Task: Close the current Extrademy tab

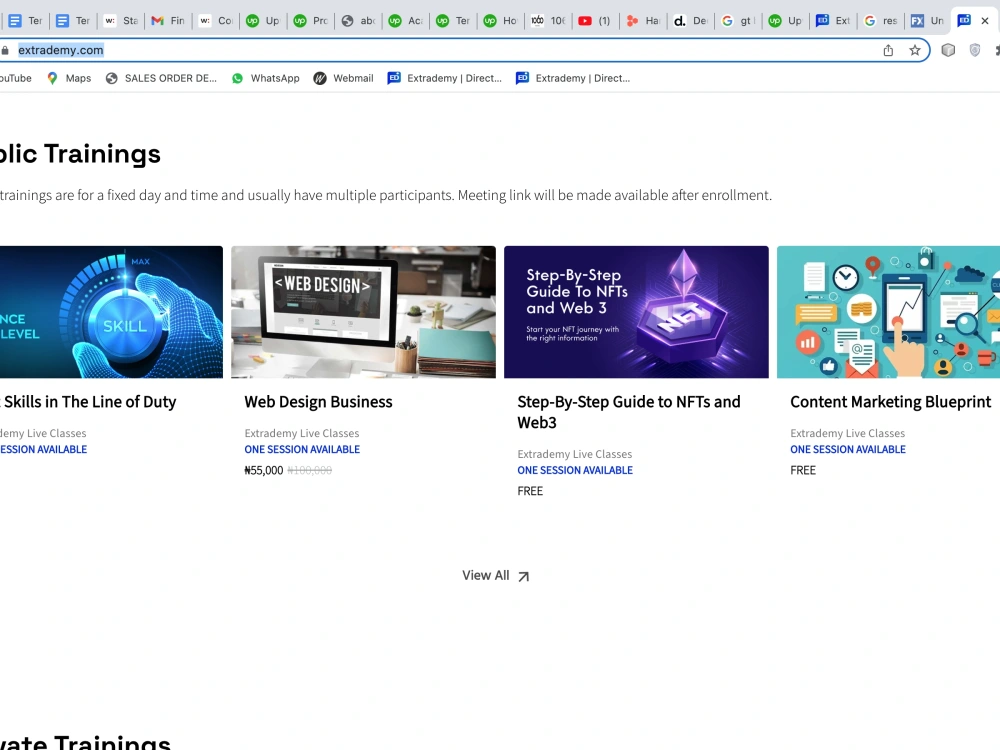Action: point(985,20)
